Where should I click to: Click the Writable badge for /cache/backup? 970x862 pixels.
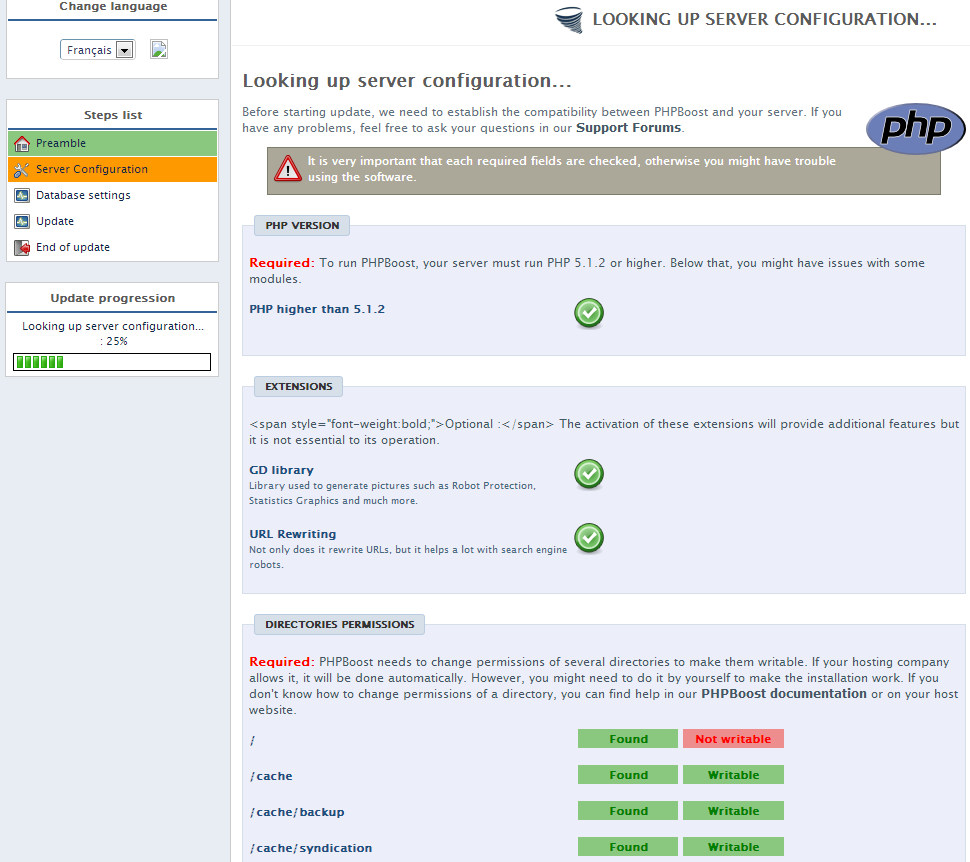point(733,811)
